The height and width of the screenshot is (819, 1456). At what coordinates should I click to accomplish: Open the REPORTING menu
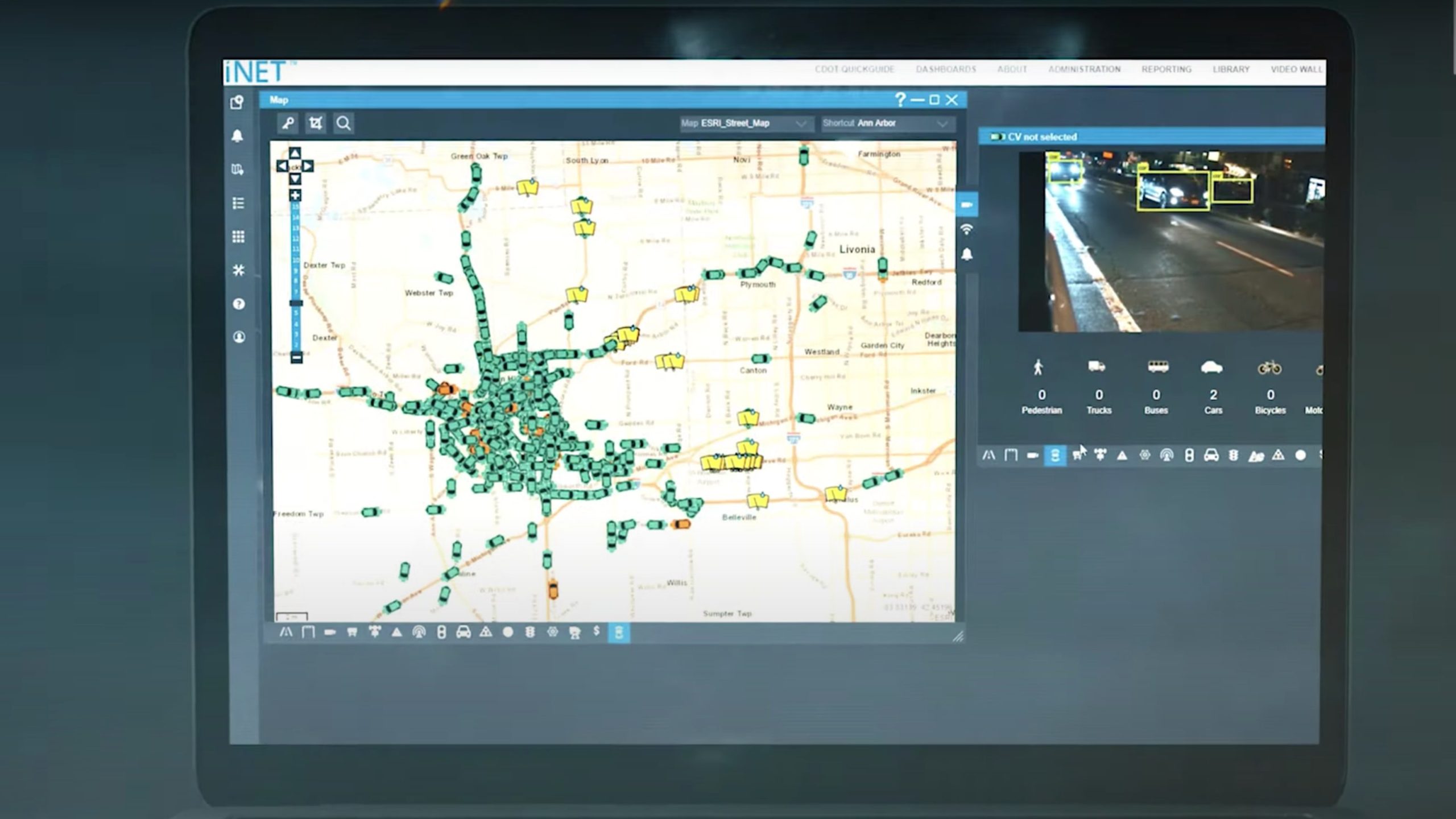1166,69
